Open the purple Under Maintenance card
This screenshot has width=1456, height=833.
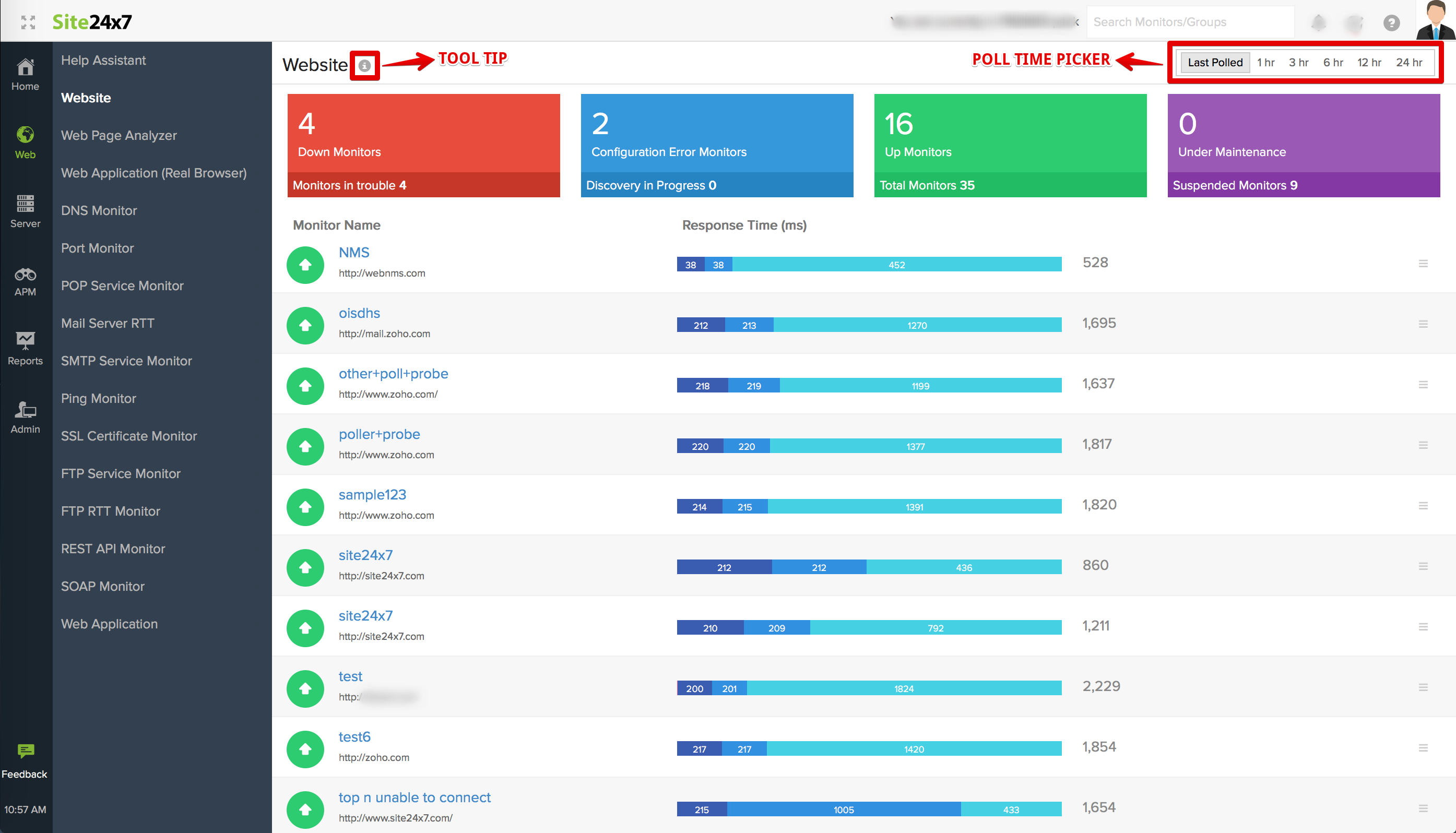click(1304, 145)
